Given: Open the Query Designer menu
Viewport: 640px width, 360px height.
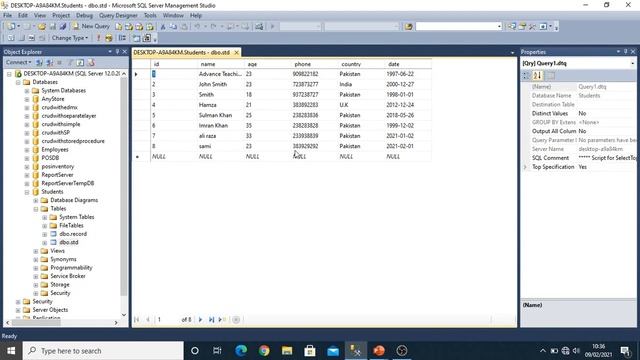Looking at the screenshot, I should click(118, 16).
